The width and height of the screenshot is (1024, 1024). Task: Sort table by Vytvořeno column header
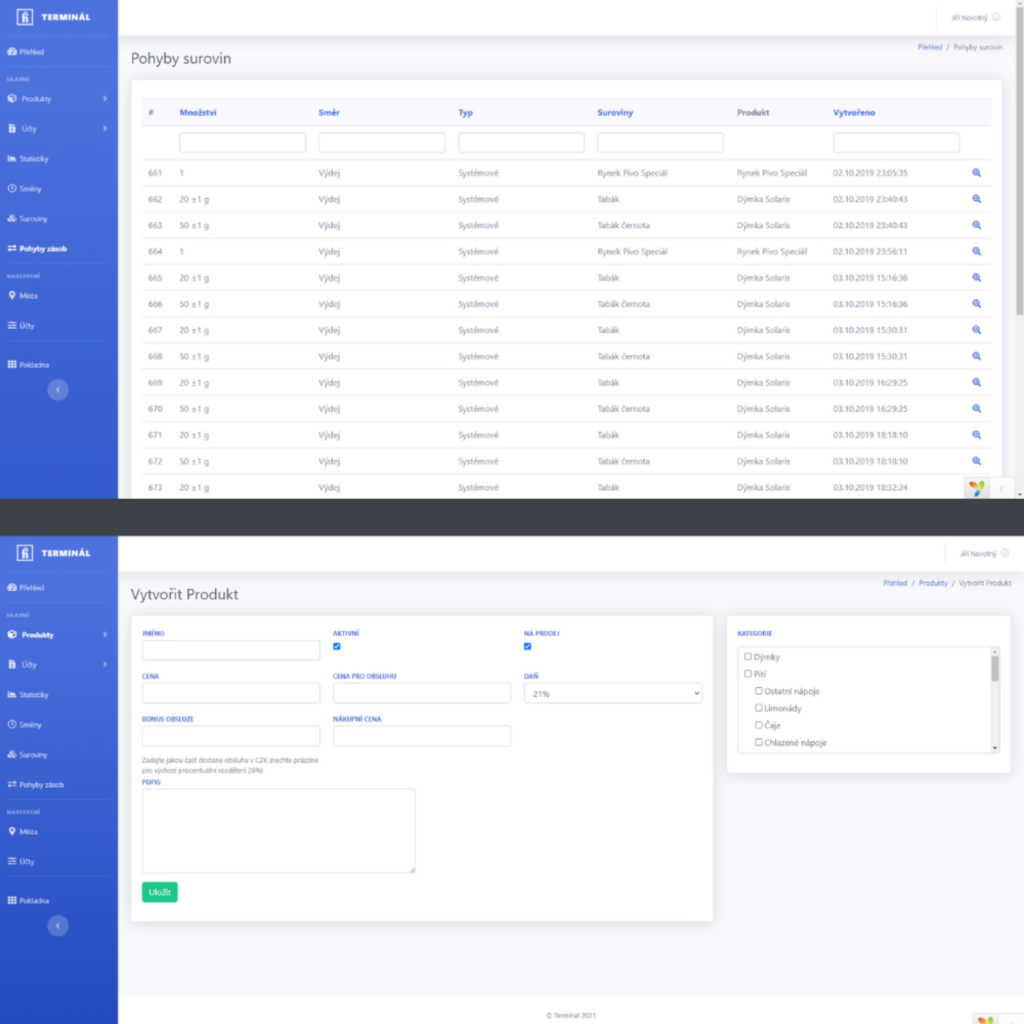853,113
